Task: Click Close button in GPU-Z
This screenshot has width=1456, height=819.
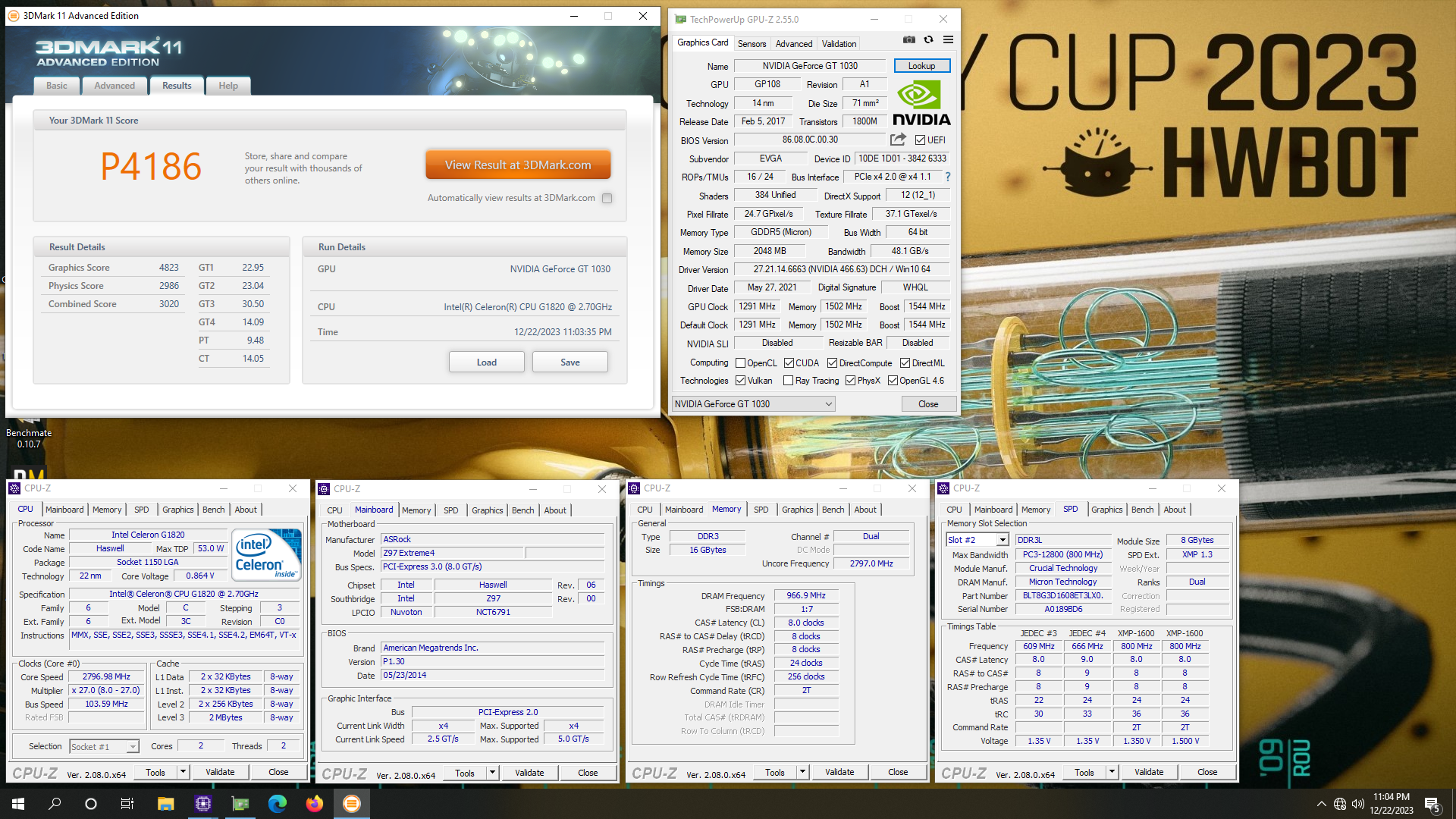Action: [x=928, y=404]
